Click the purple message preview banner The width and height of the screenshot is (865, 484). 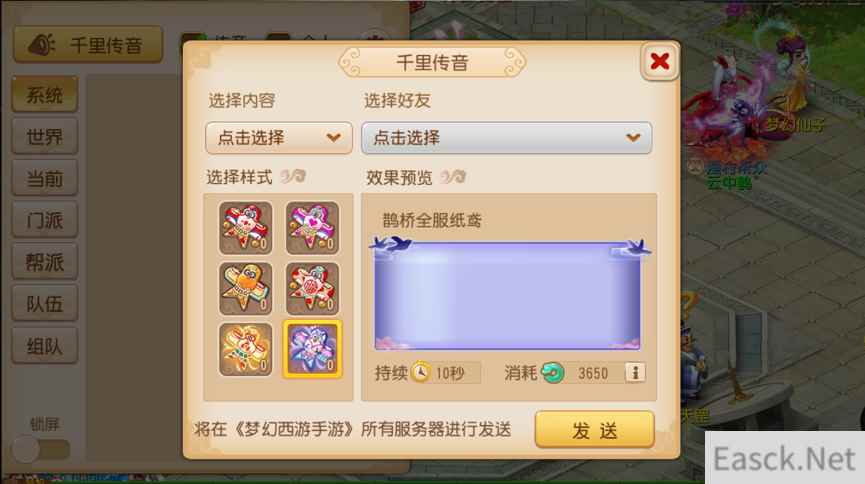pos(508,294)
